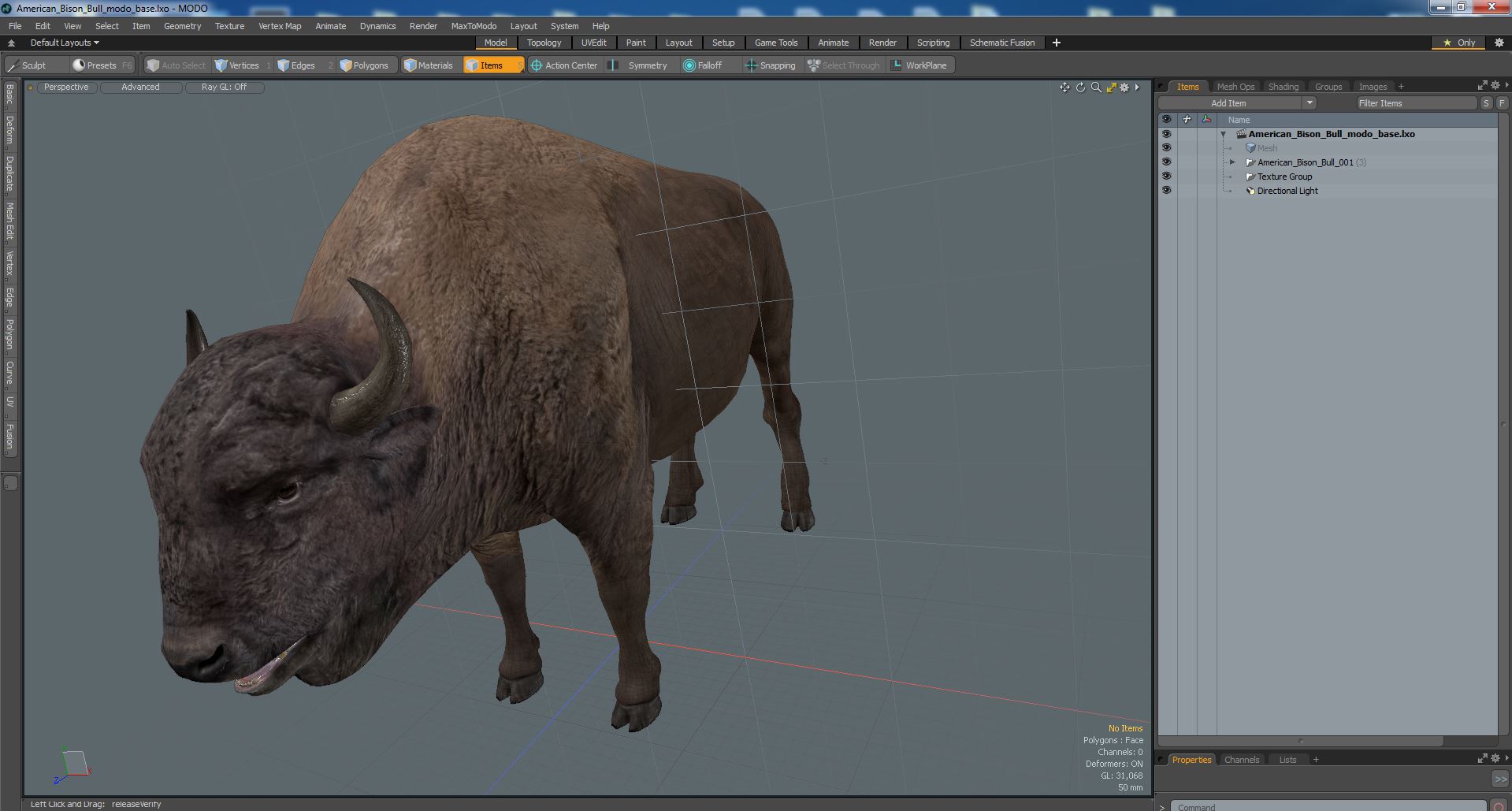The image size is (1512, 811).
Task: Toggle Select Through option
Action: [844, 65]
